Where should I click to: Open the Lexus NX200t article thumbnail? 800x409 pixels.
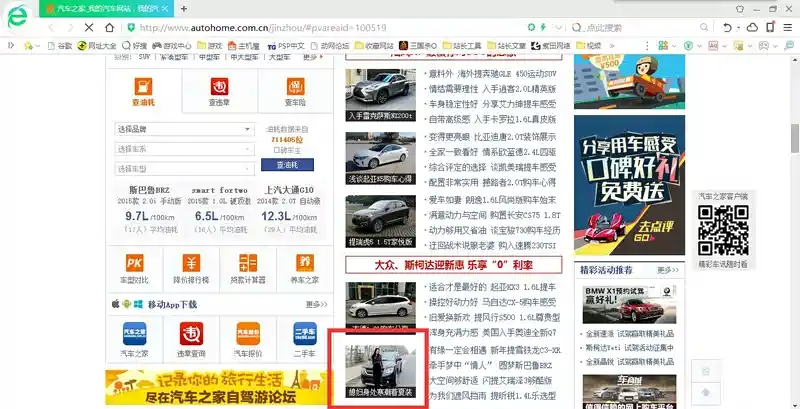381,95
